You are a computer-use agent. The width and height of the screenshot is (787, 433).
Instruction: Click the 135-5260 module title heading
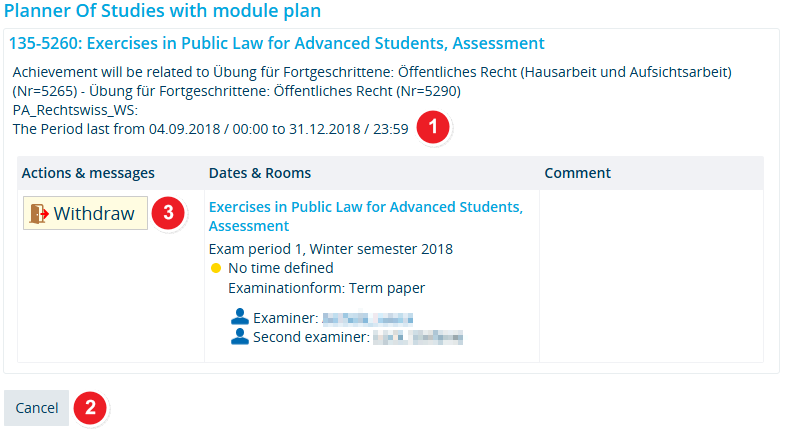pyautogui.click(x=277, y=44)
